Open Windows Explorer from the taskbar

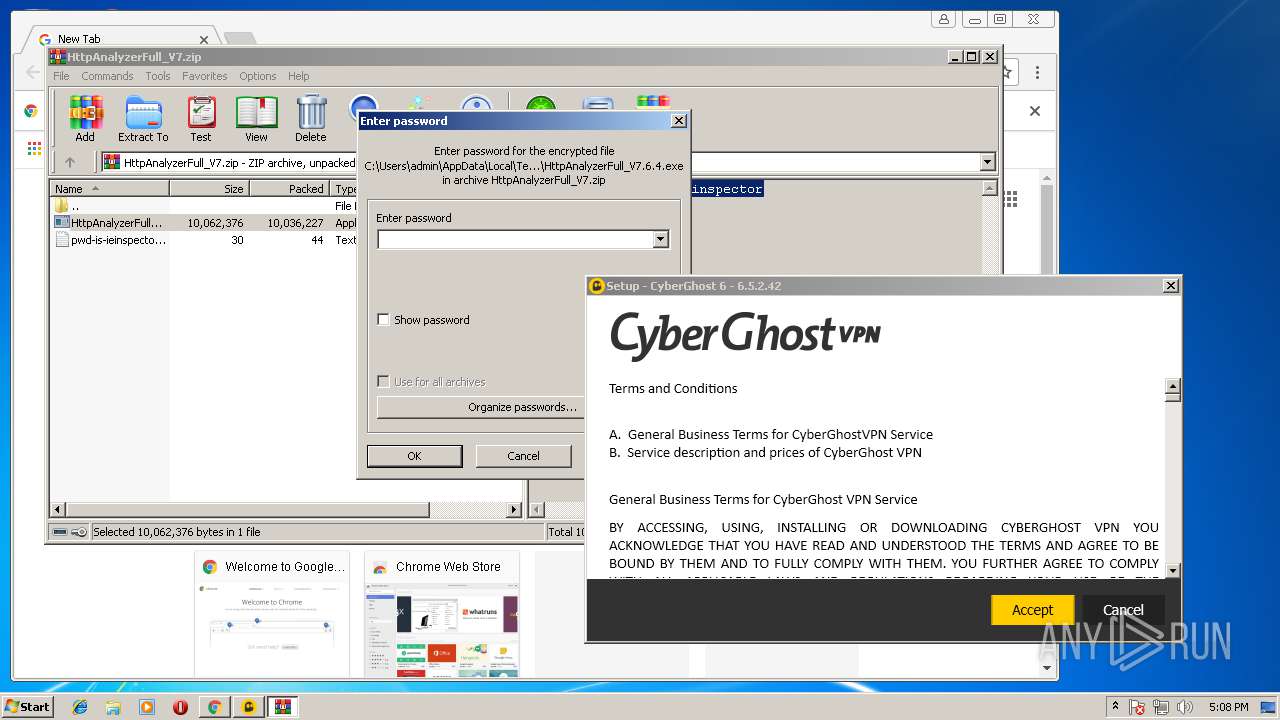[113, 707]
